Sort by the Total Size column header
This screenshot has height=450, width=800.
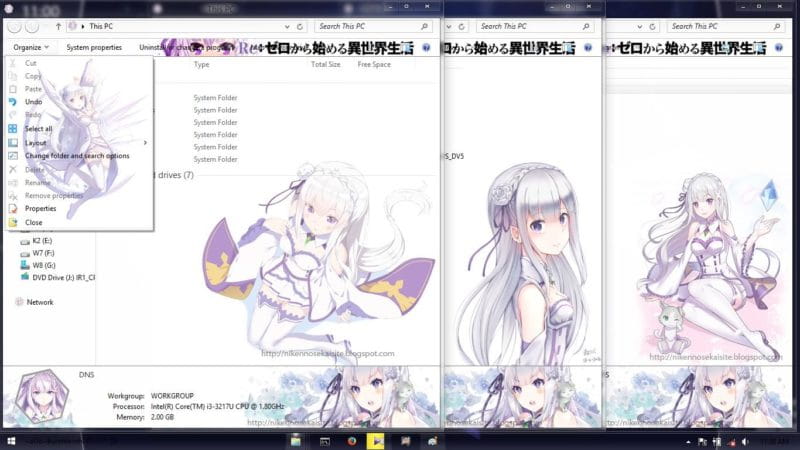click(x=326, y=65)
